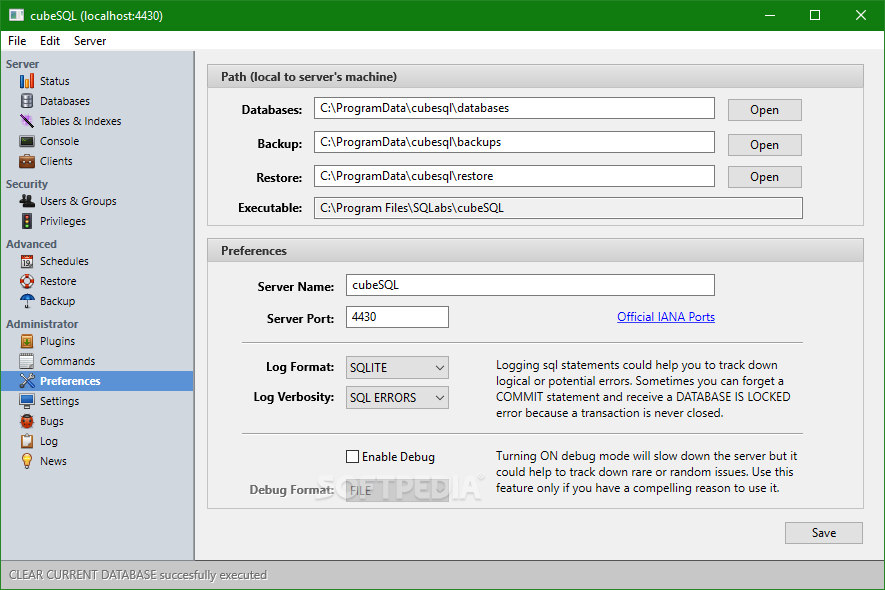
Task: Open the Server menu
Action: tap(90, 41)
